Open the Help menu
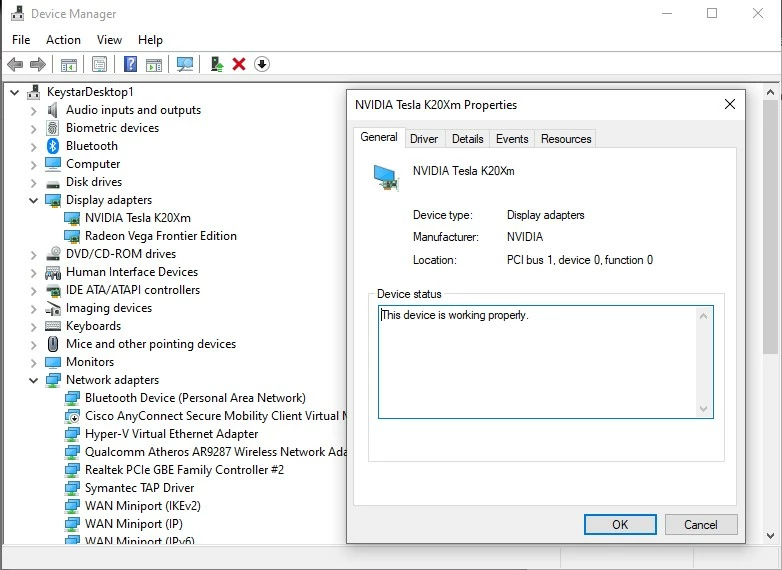This screenshot has height=570, width=782. point(150,40)
